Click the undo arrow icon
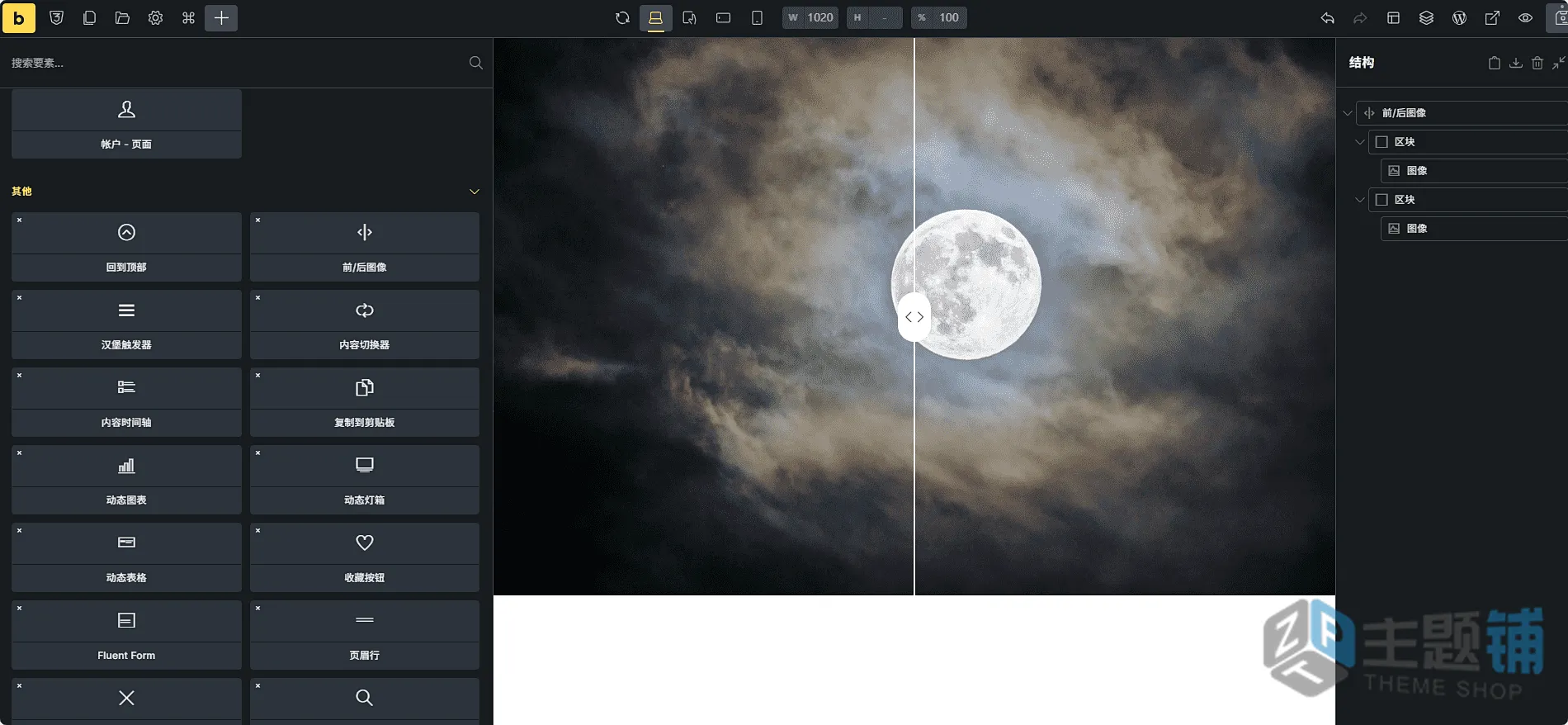1568x725 pixels. coord(1327,17)
